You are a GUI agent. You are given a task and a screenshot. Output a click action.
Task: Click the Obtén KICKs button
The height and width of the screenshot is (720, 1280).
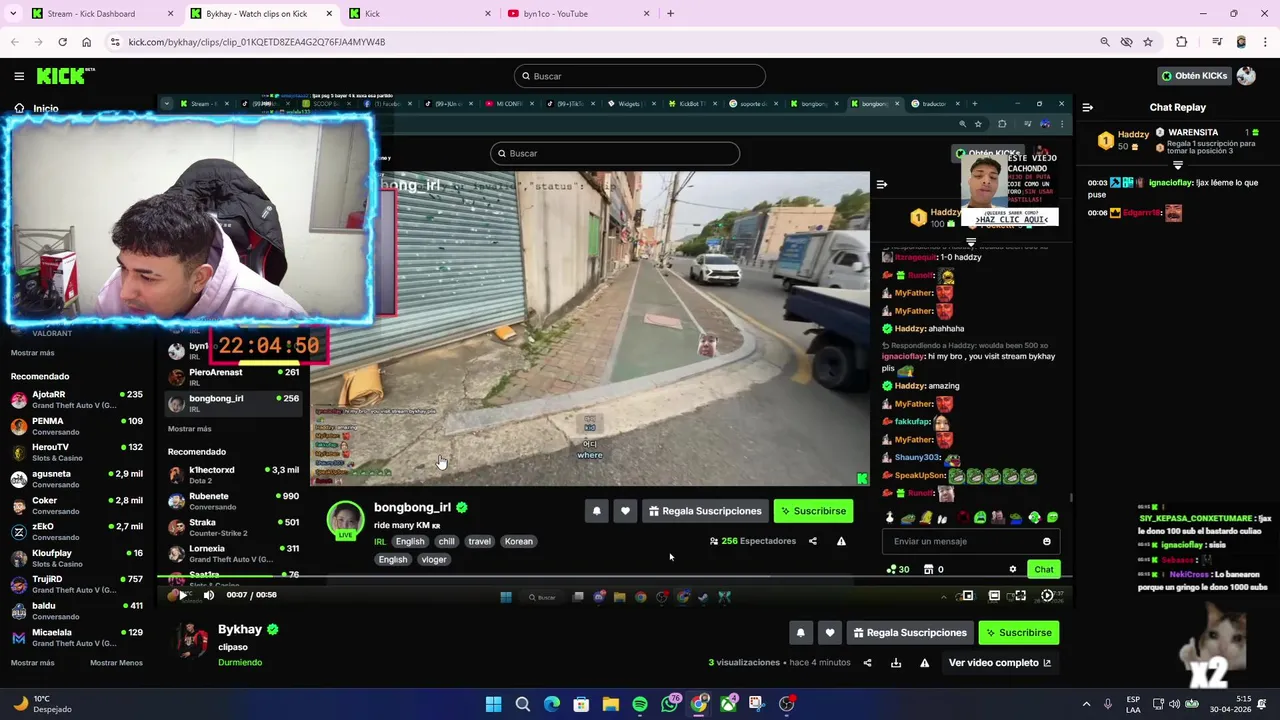point(1193,76)
